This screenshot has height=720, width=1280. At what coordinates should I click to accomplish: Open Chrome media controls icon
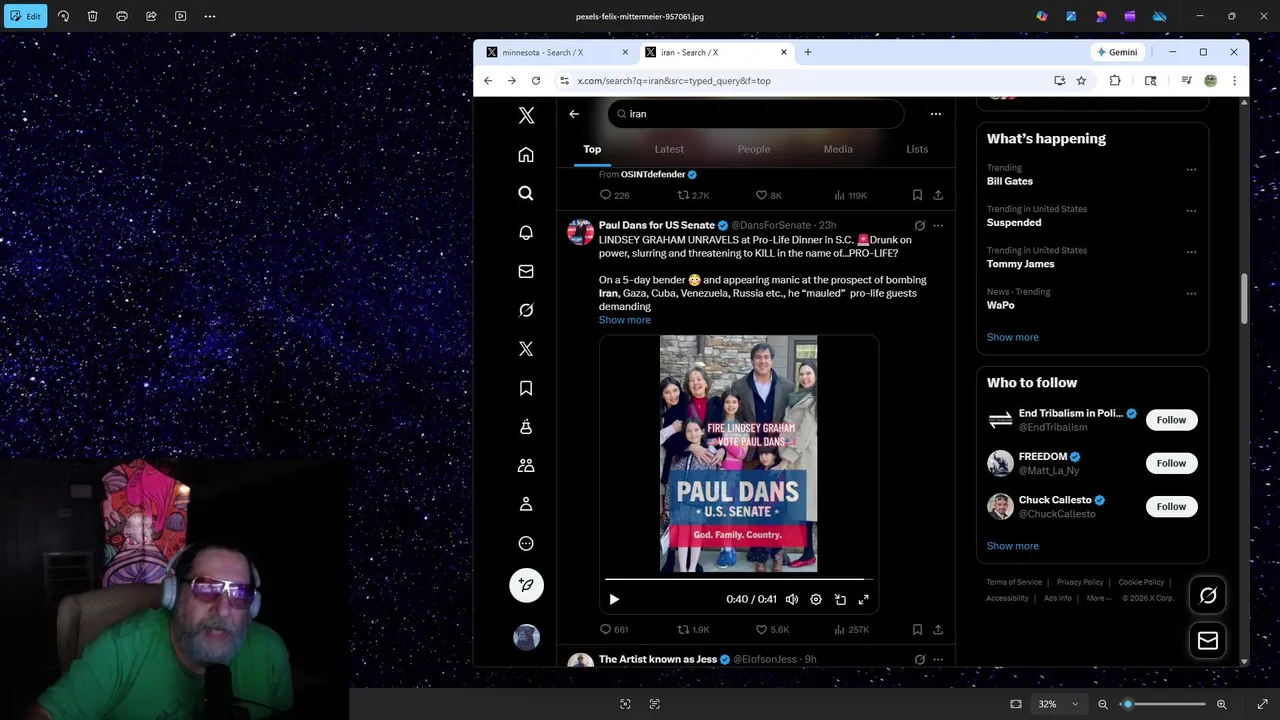1186,81
